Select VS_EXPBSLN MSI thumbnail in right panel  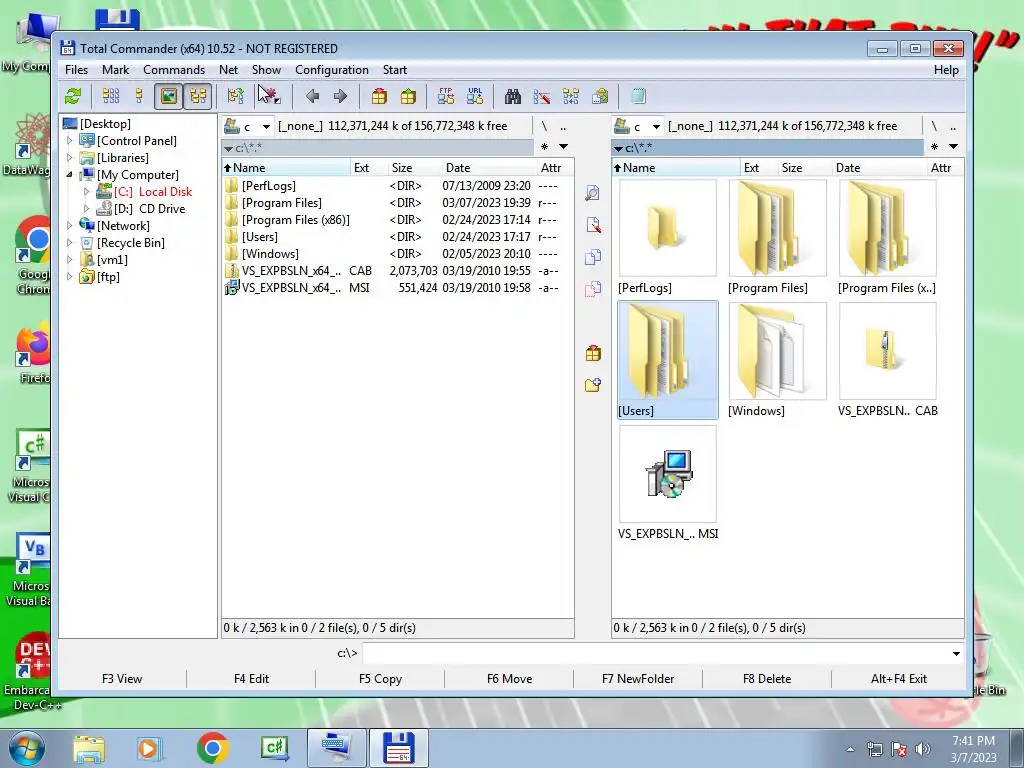pyautogui.click(x=668, y=483)
